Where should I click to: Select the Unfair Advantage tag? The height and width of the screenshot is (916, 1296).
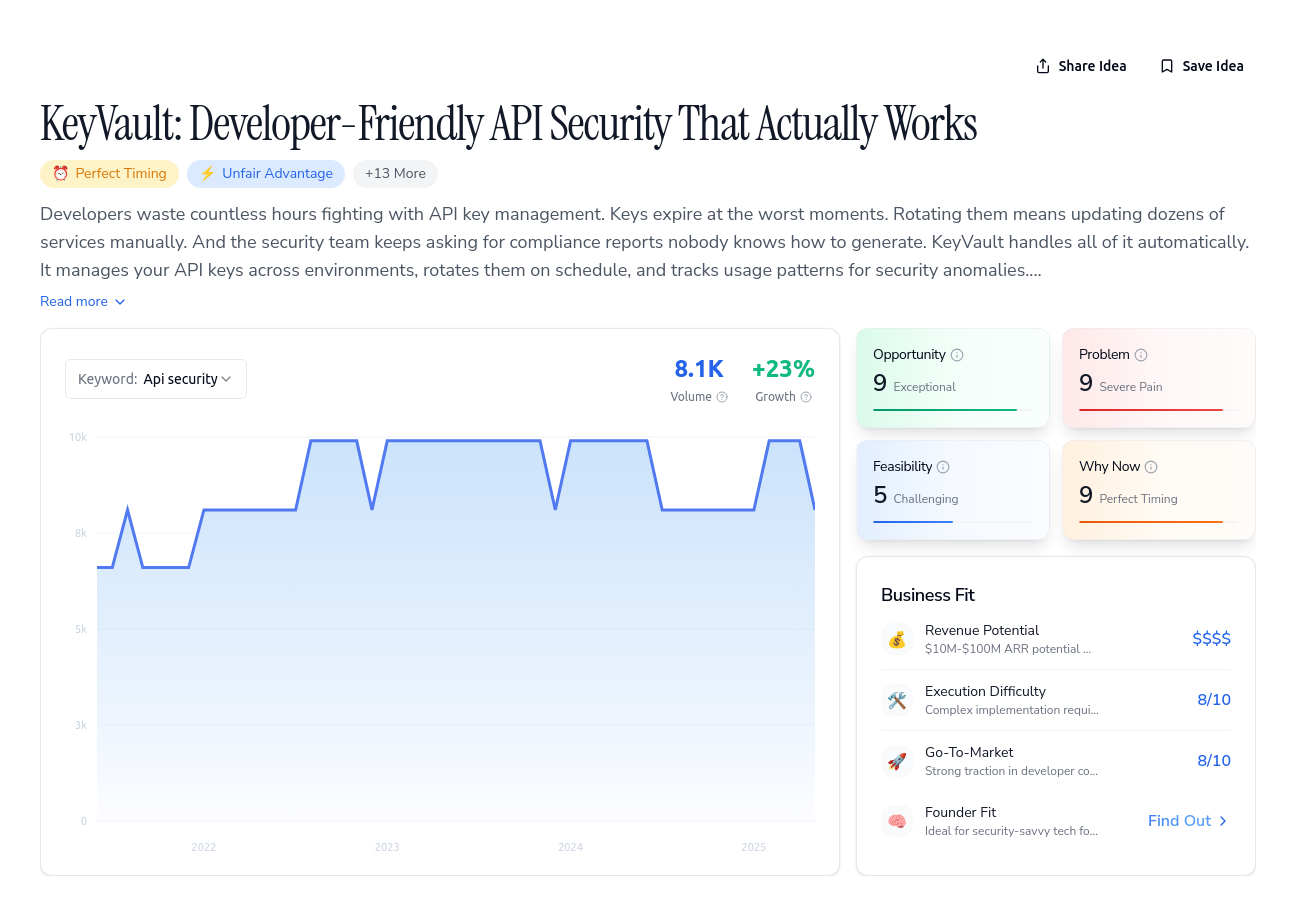click(266, 173)
